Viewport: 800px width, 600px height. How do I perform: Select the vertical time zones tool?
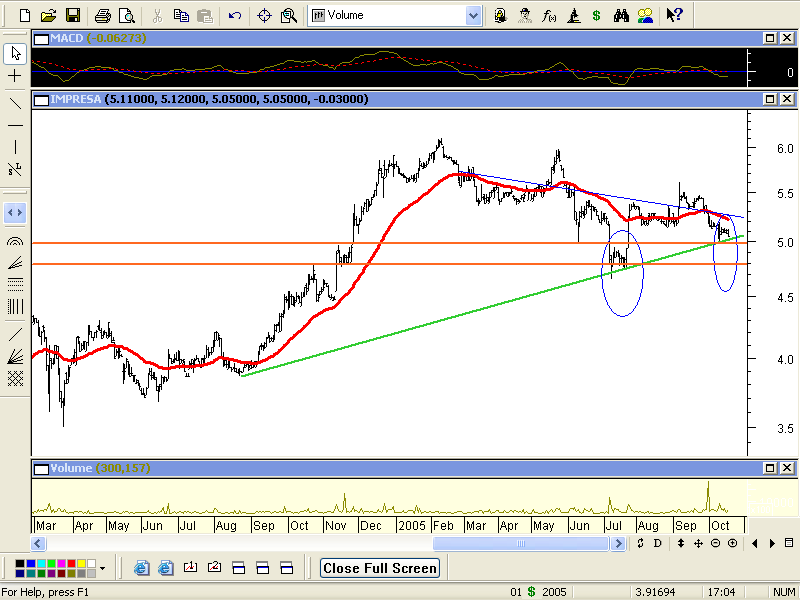tap(15, 306)
